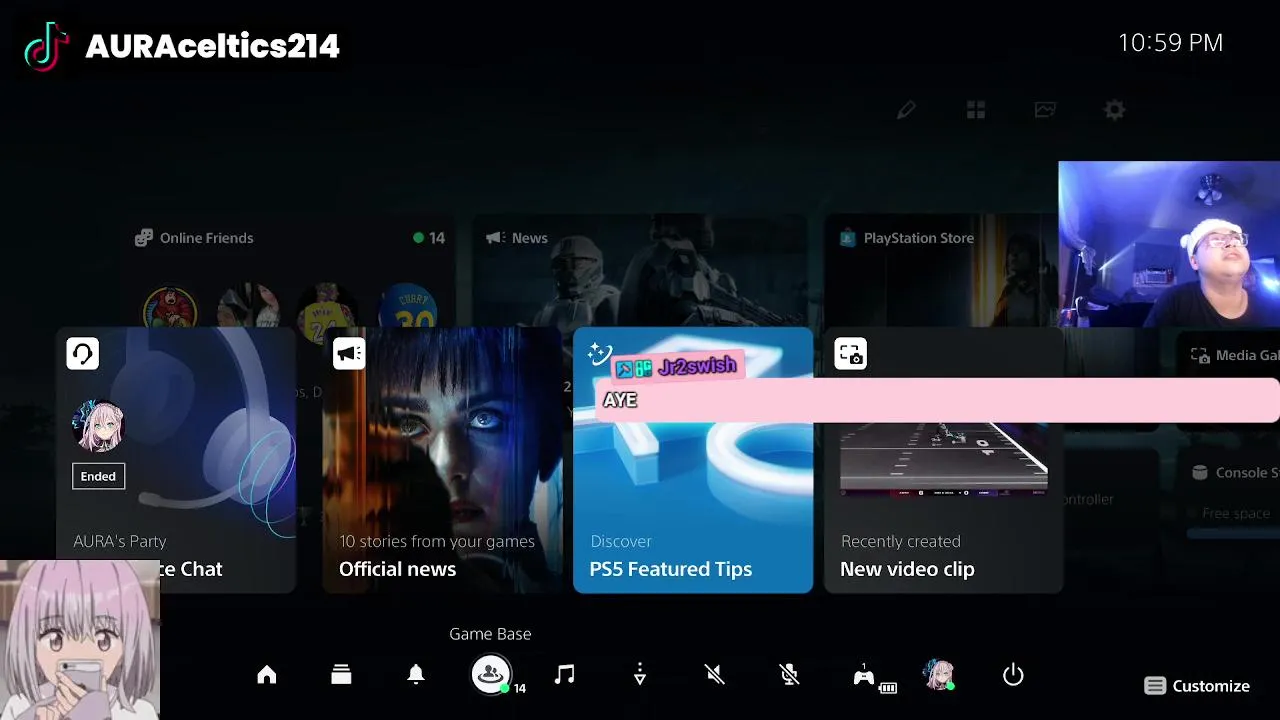Click the Game Base label

[490, 634]
